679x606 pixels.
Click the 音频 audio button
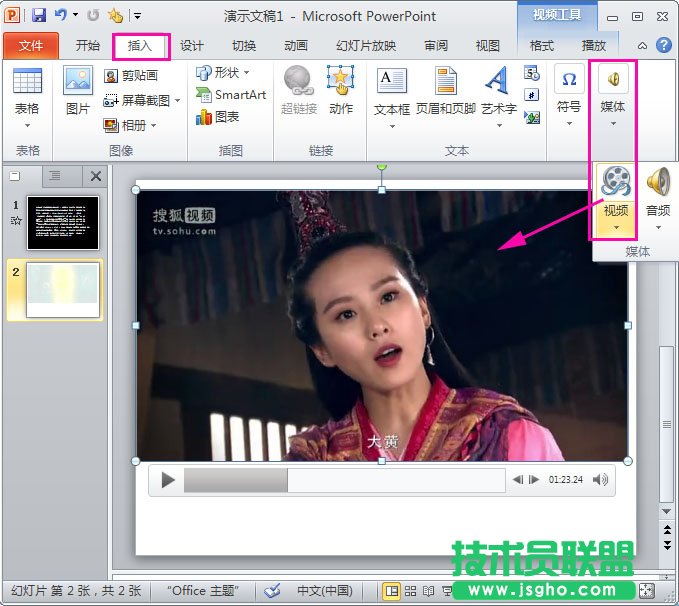click(x=658, y=191)
